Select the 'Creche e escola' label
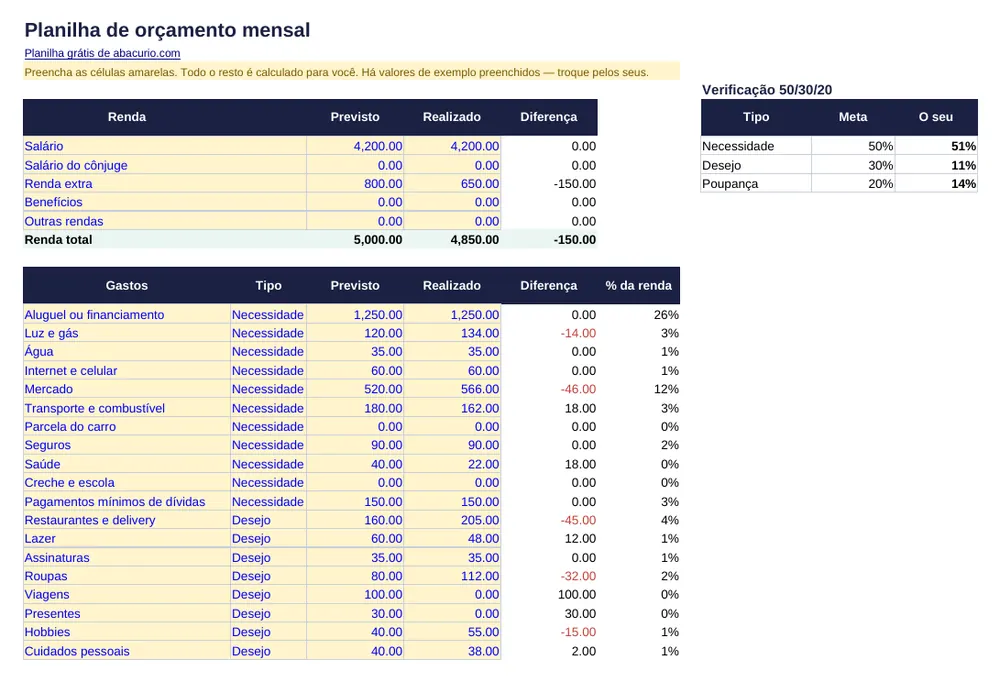This screenshot has width=1000, height=682. click(x=70, y=483)
